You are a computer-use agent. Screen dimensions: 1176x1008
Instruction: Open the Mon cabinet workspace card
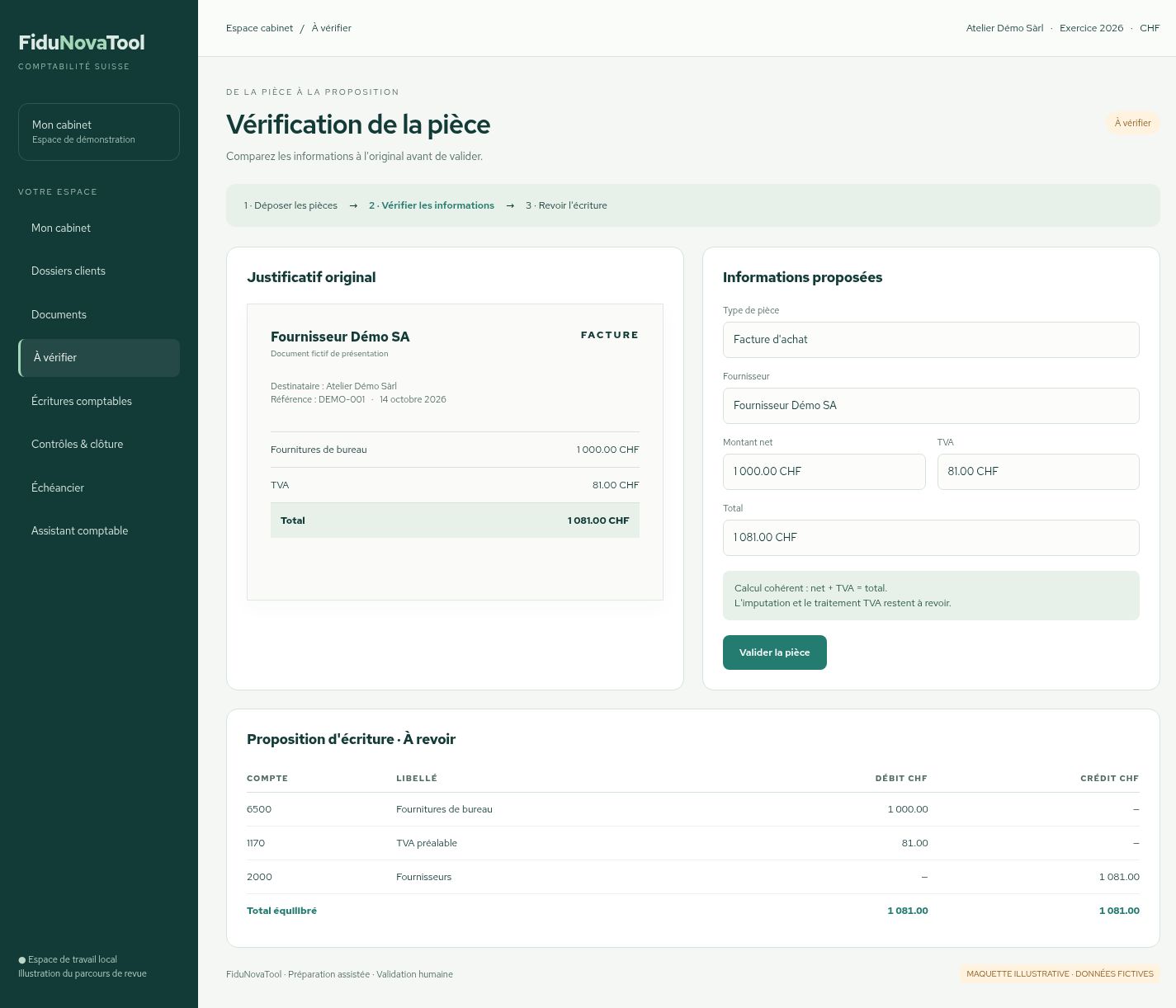(99, 132)
